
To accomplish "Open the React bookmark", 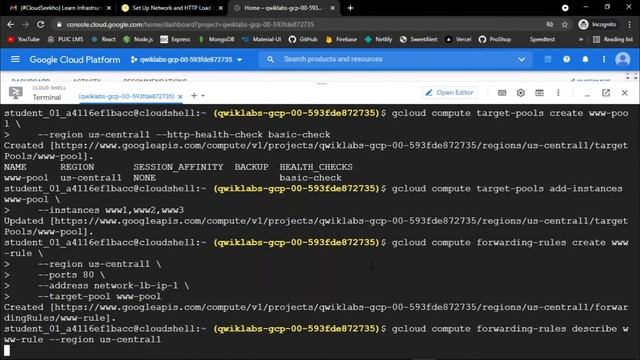I will 103,40.
